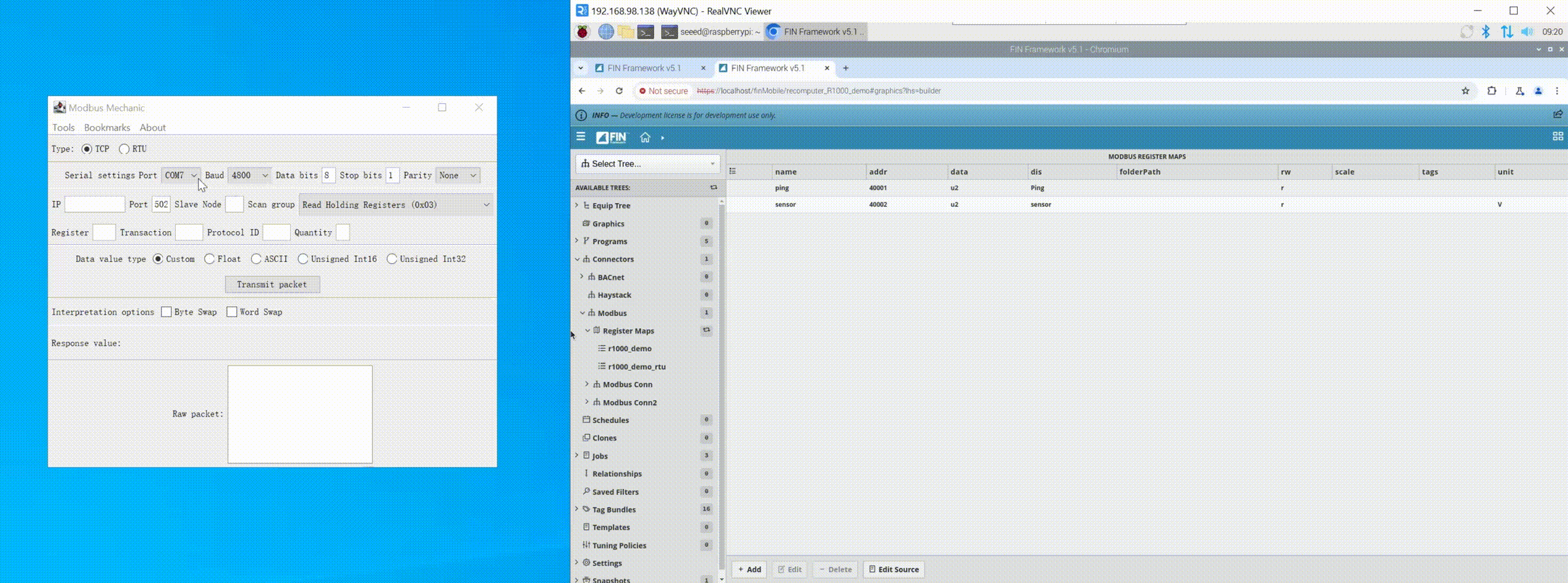The image size is (1568, 583).
Task: Open the Scan group dropdown
Action: 395,205
